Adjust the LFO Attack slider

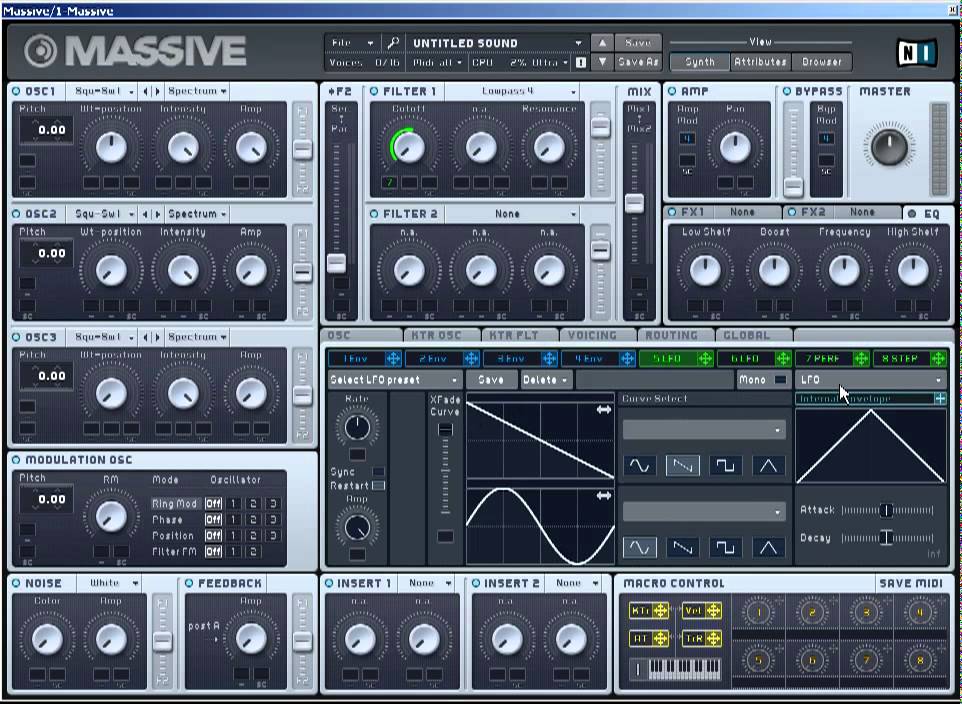886,510
